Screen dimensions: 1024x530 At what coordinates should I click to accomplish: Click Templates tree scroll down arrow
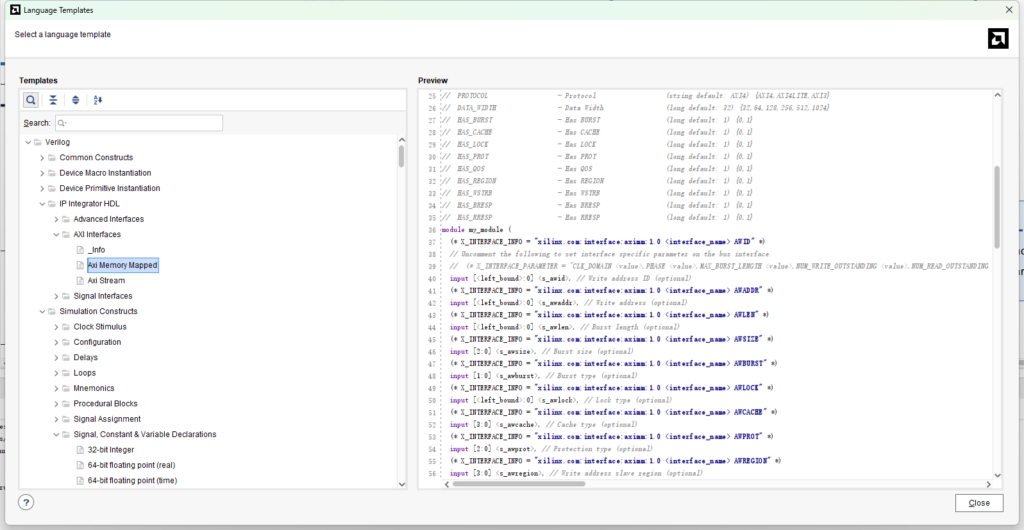click(x=402, y=484)
